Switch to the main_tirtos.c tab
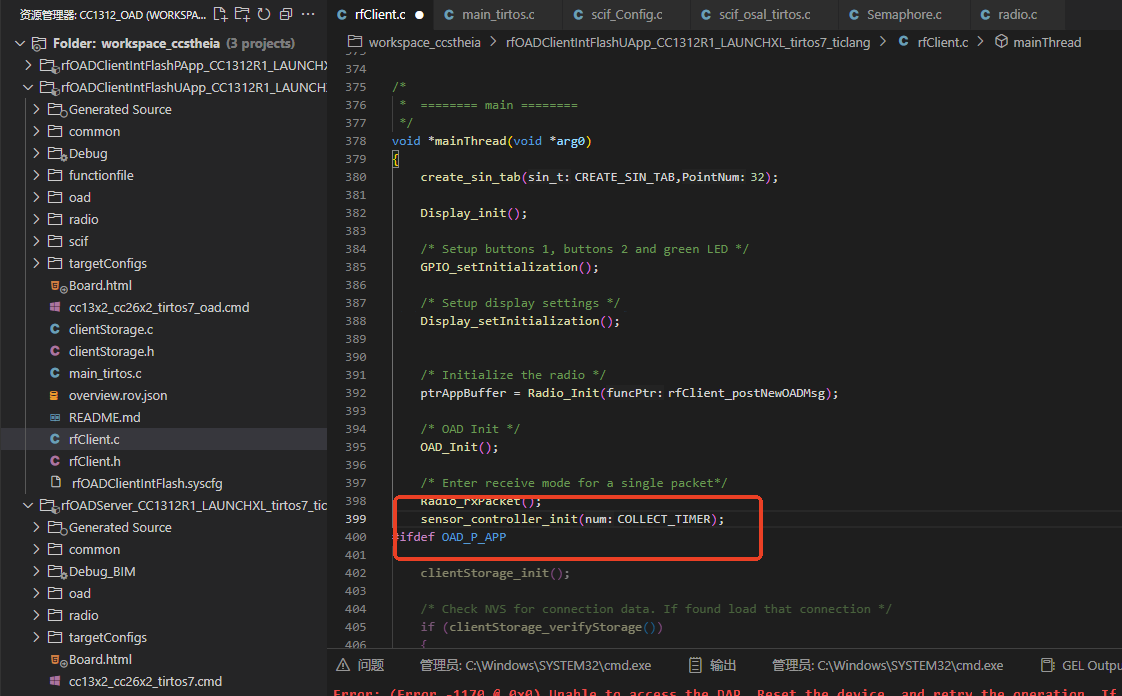Screen dimensions: 1122x696 pyautogui.click(x=497, y=15)
